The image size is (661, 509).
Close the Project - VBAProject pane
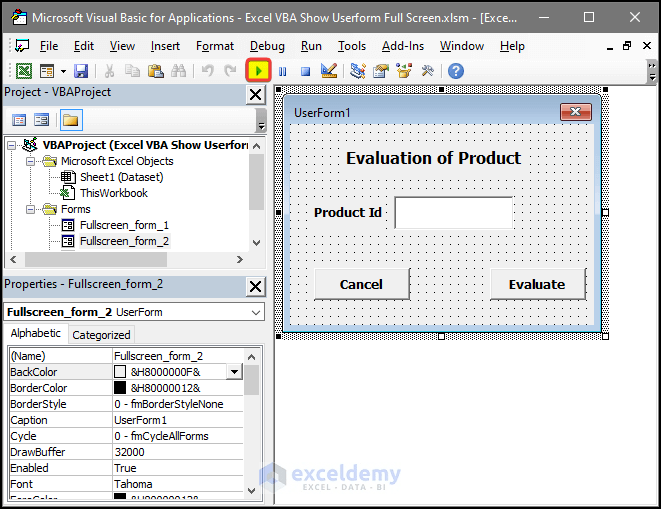click(255, 94)
